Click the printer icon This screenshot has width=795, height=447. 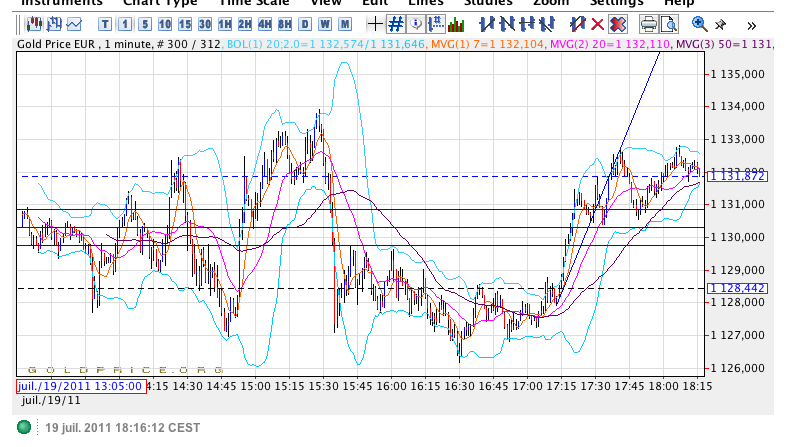[648, 24]
